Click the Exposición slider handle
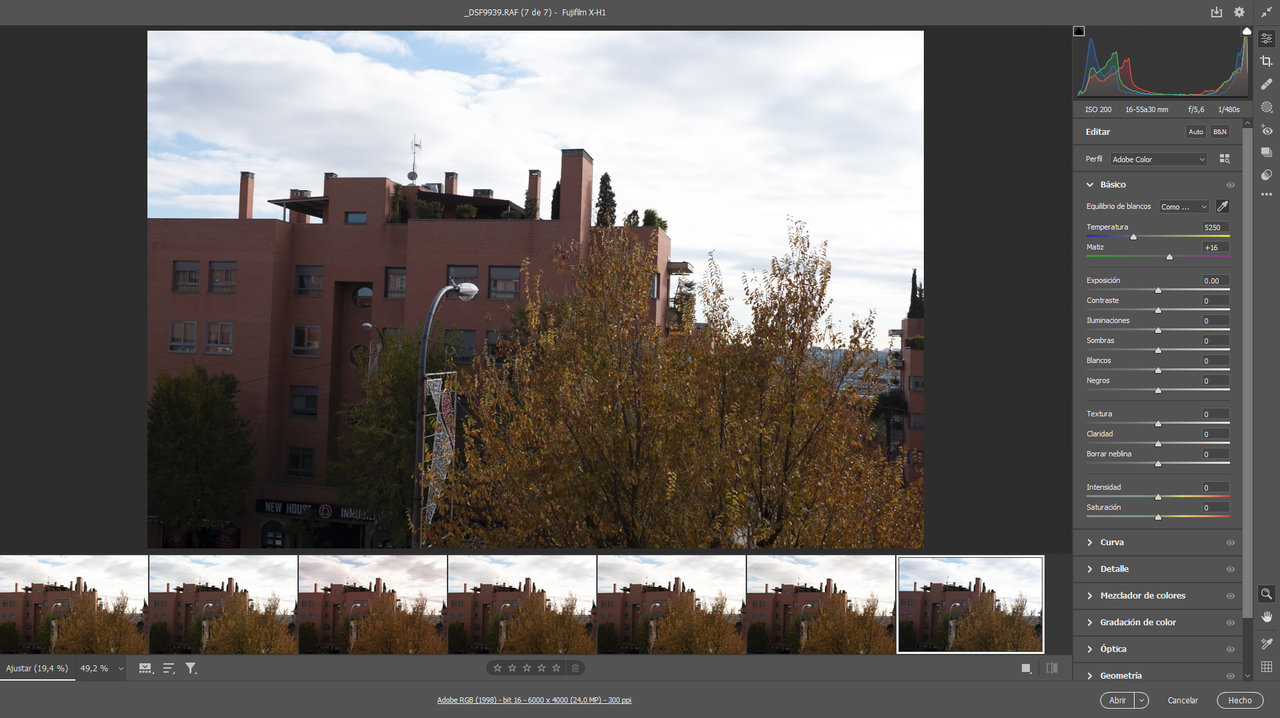Image resolution: width=1280 pixels, height=718 pixels. [x=1158, y=290]
